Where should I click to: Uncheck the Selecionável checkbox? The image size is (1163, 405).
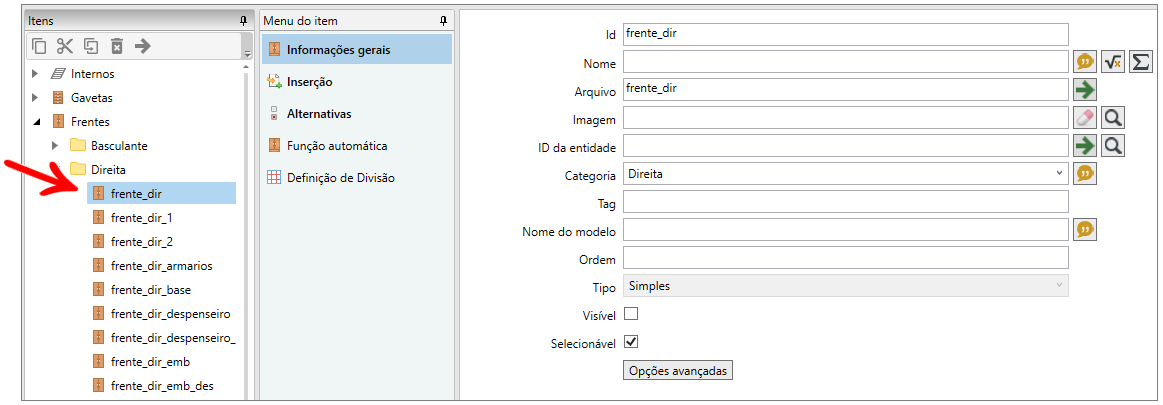(x=631, y=342)
